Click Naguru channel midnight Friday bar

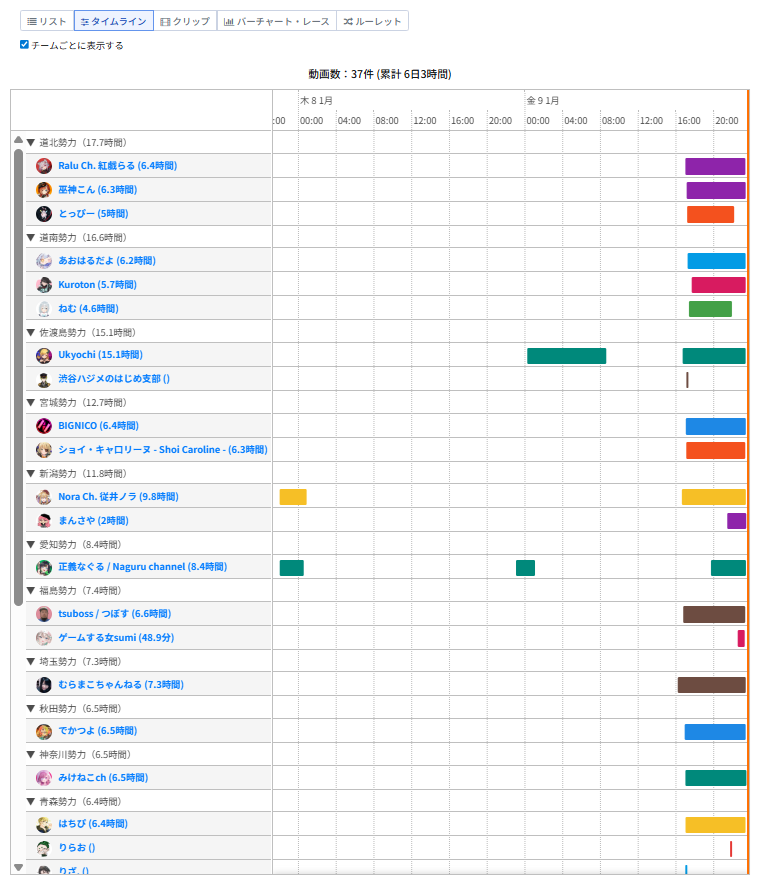(525, 568)
